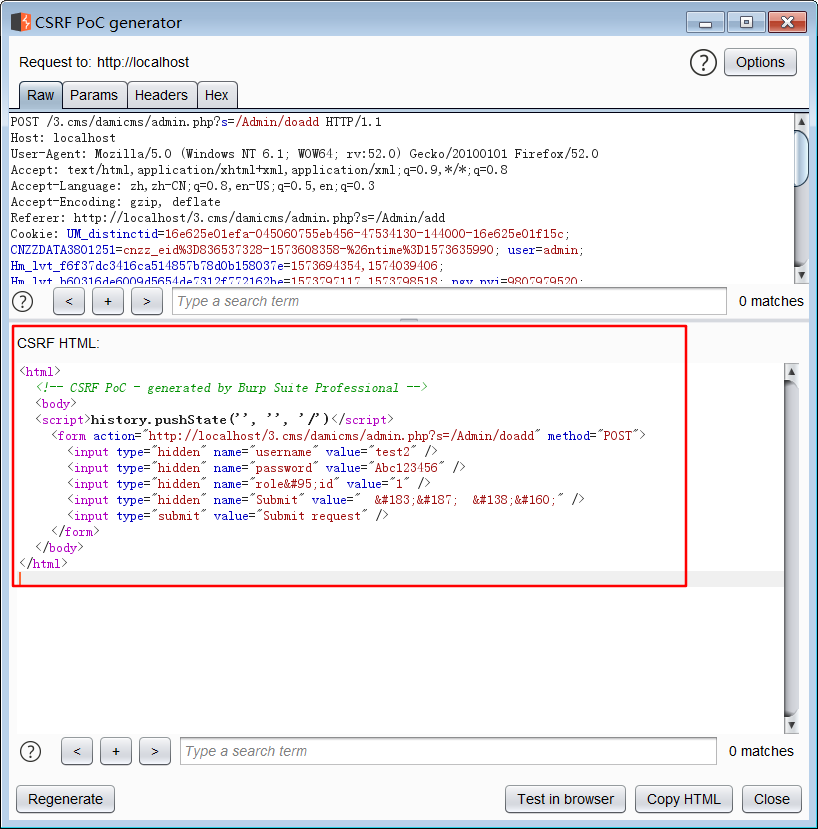This screenshot has width=818, height=829.
Task: Click the role_id hidden input line
Action: pos(249,483)
